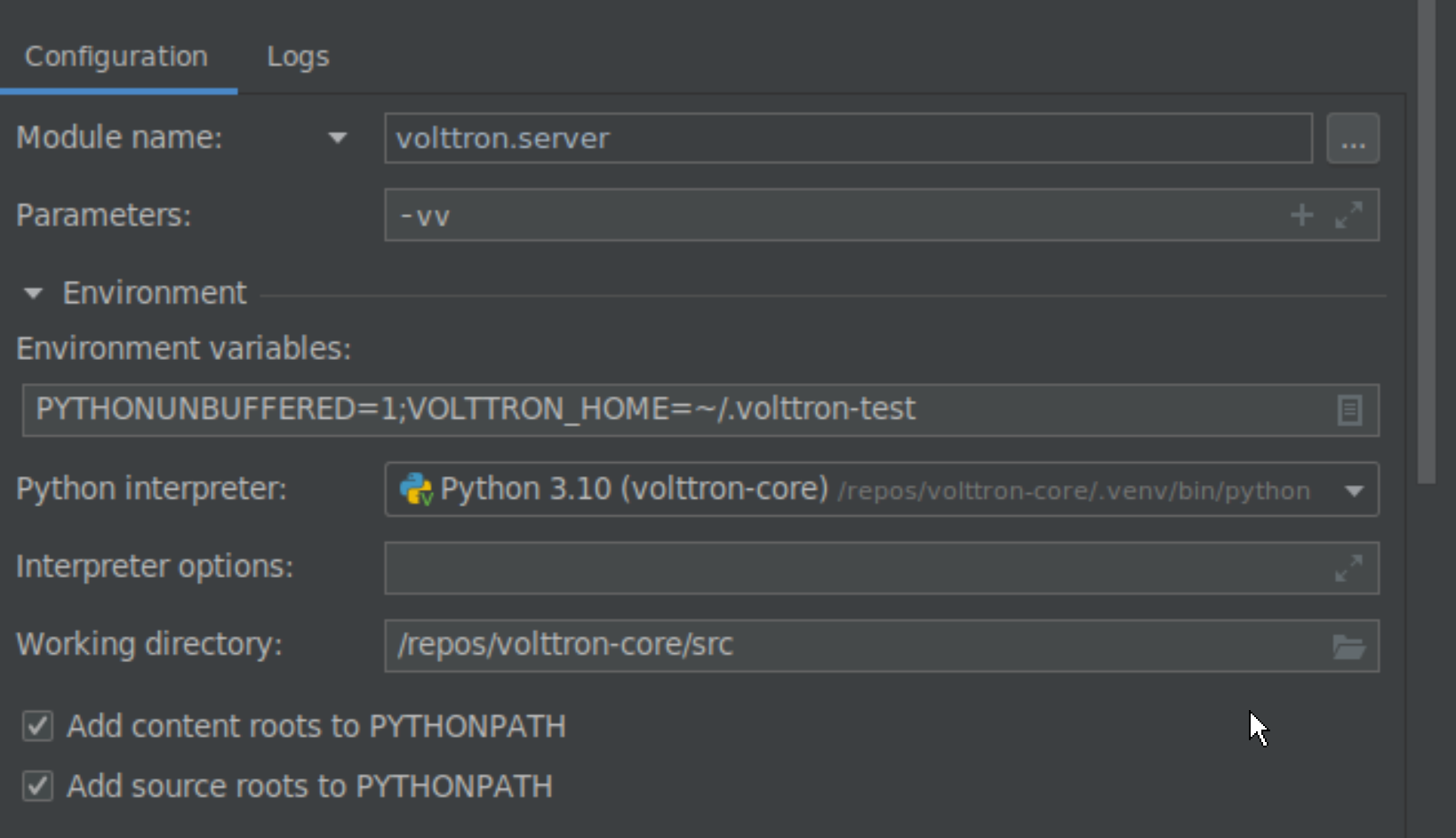Viewport: 1456px width, 838px height.
Task: Open the Module name type dropdown
Action: coord(339,138)
